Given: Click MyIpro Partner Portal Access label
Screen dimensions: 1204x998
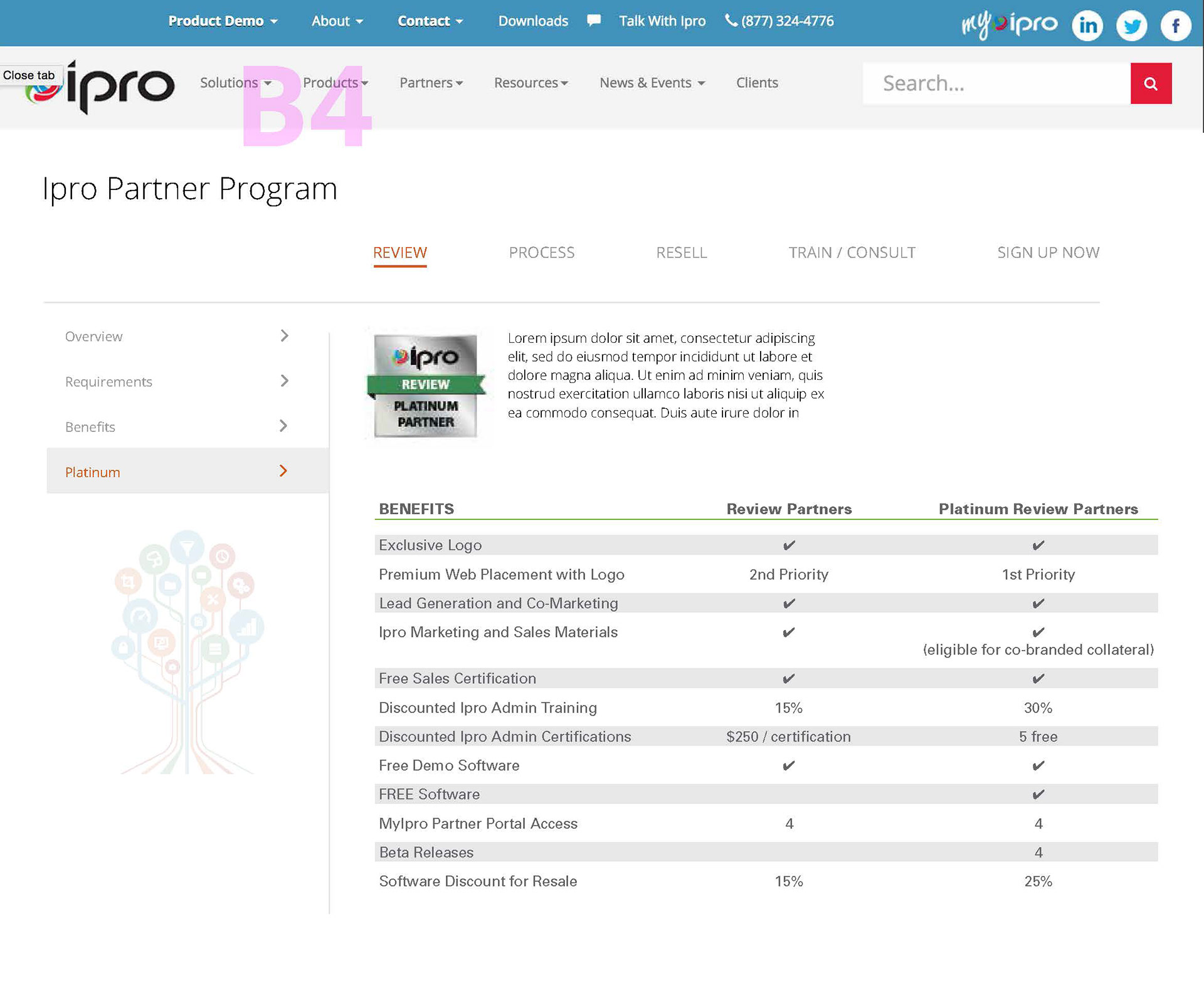Looking at the screenshot, I should pyautogui.click(x=478, y=823).
